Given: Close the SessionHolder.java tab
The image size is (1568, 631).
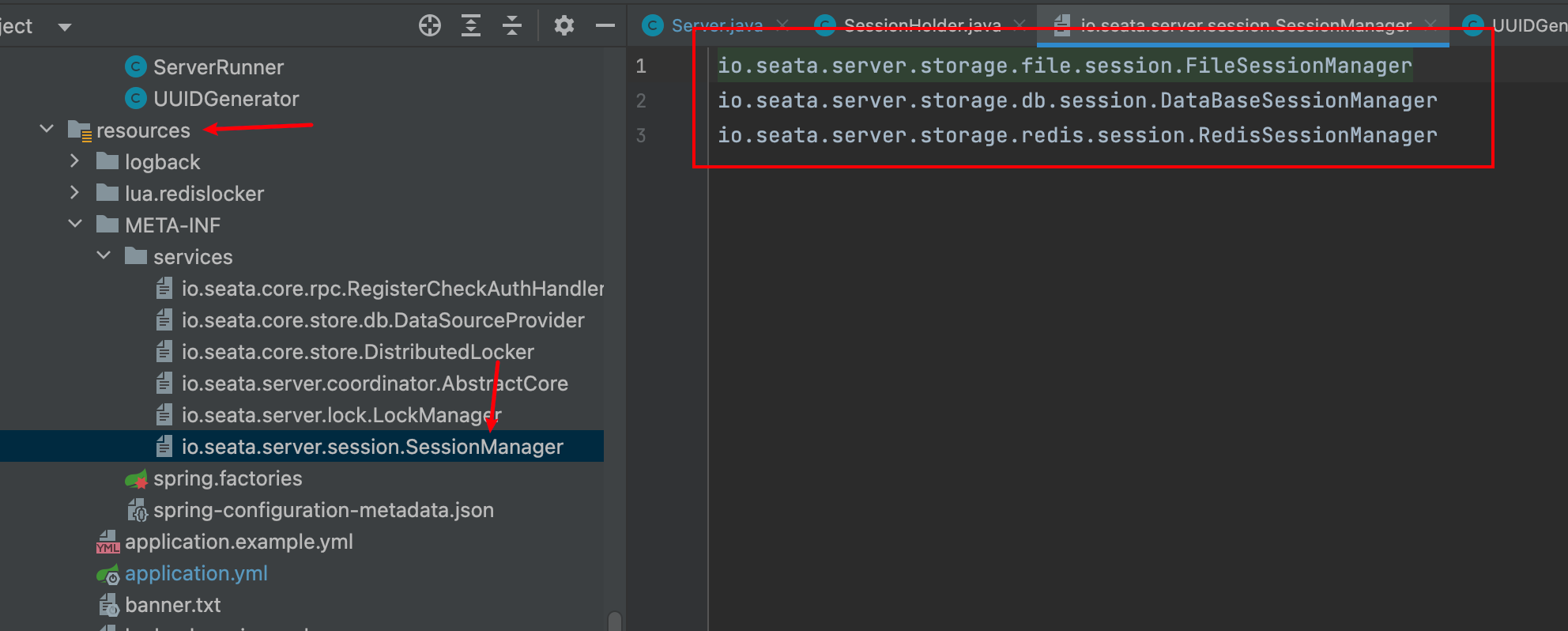Looking at the screenshot, I should click(x=1020, y=25).
